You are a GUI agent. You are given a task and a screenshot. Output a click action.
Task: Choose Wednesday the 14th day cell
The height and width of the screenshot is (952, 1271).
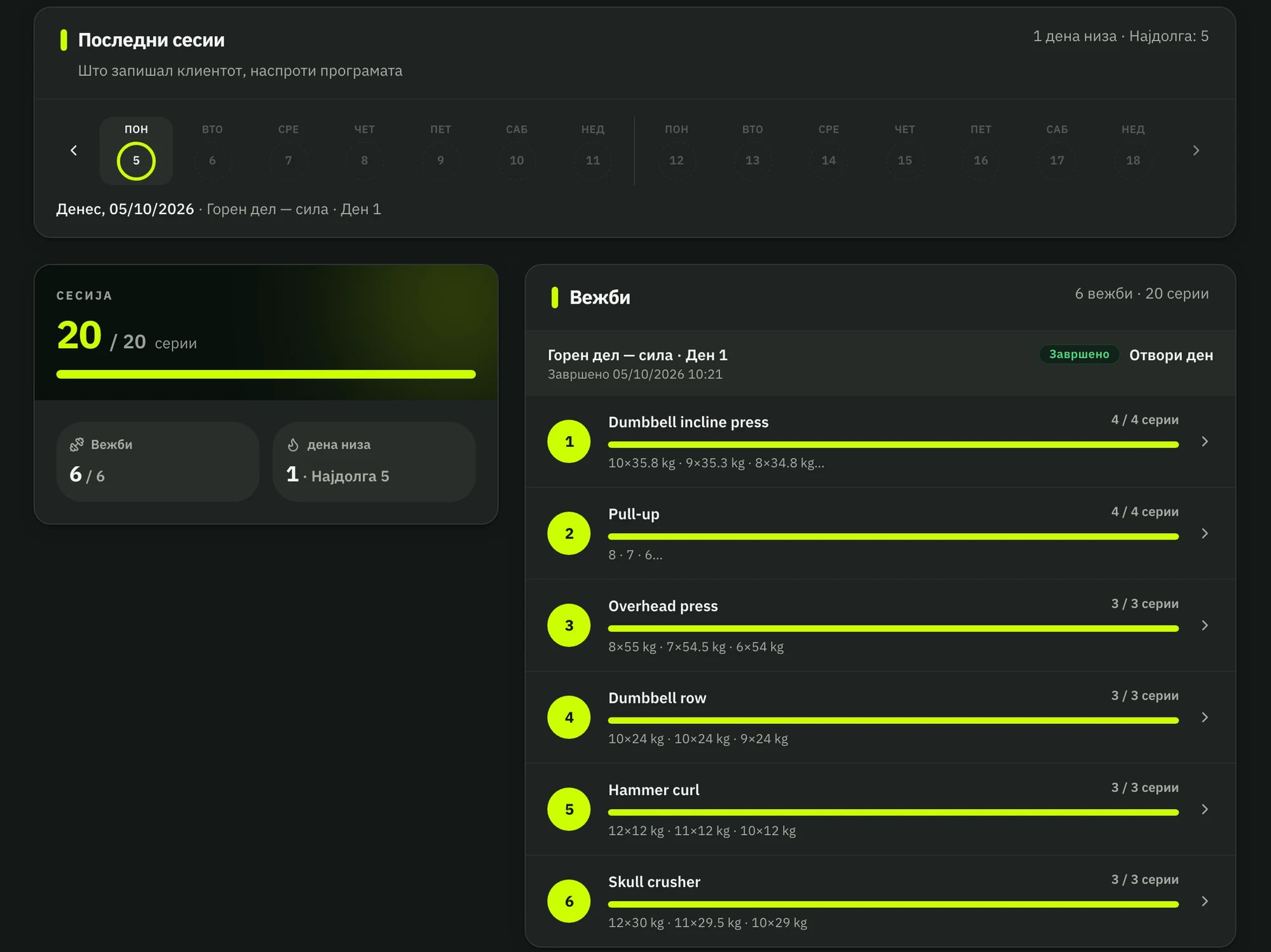[x=829, y=151]
